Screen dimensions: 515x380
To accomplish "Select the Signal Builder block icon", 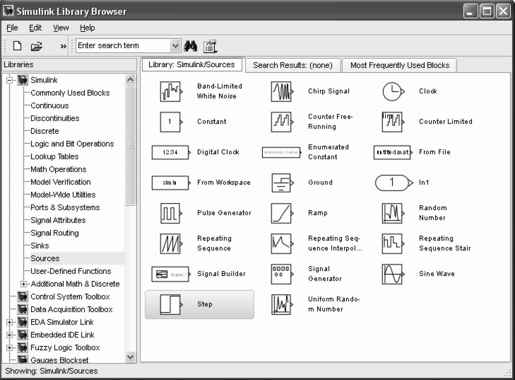I will [x=171, y=274].
